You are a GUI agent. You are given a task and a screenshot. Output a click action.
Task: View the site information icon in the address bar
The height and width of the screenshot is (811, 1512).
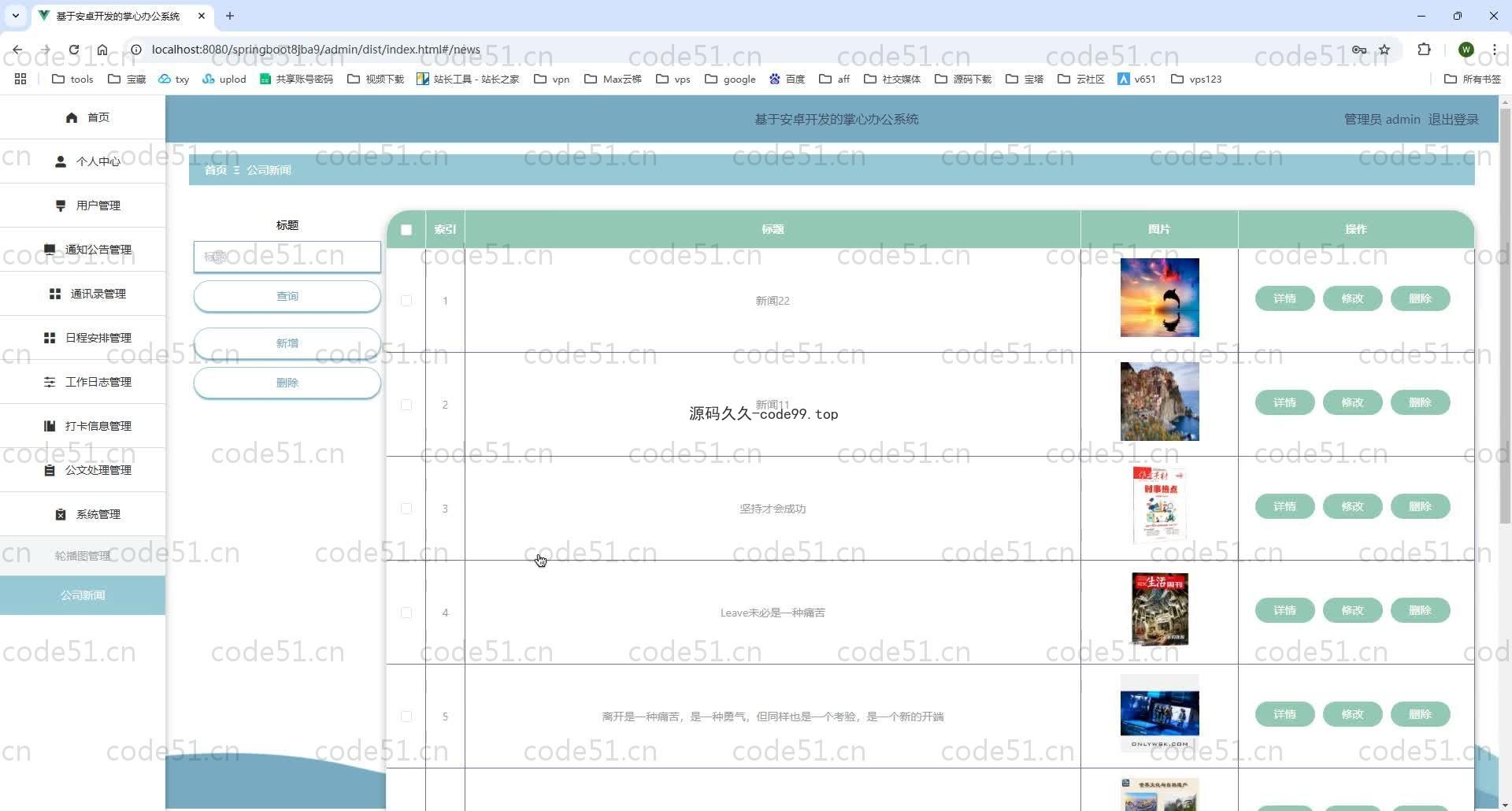(135, 50)
